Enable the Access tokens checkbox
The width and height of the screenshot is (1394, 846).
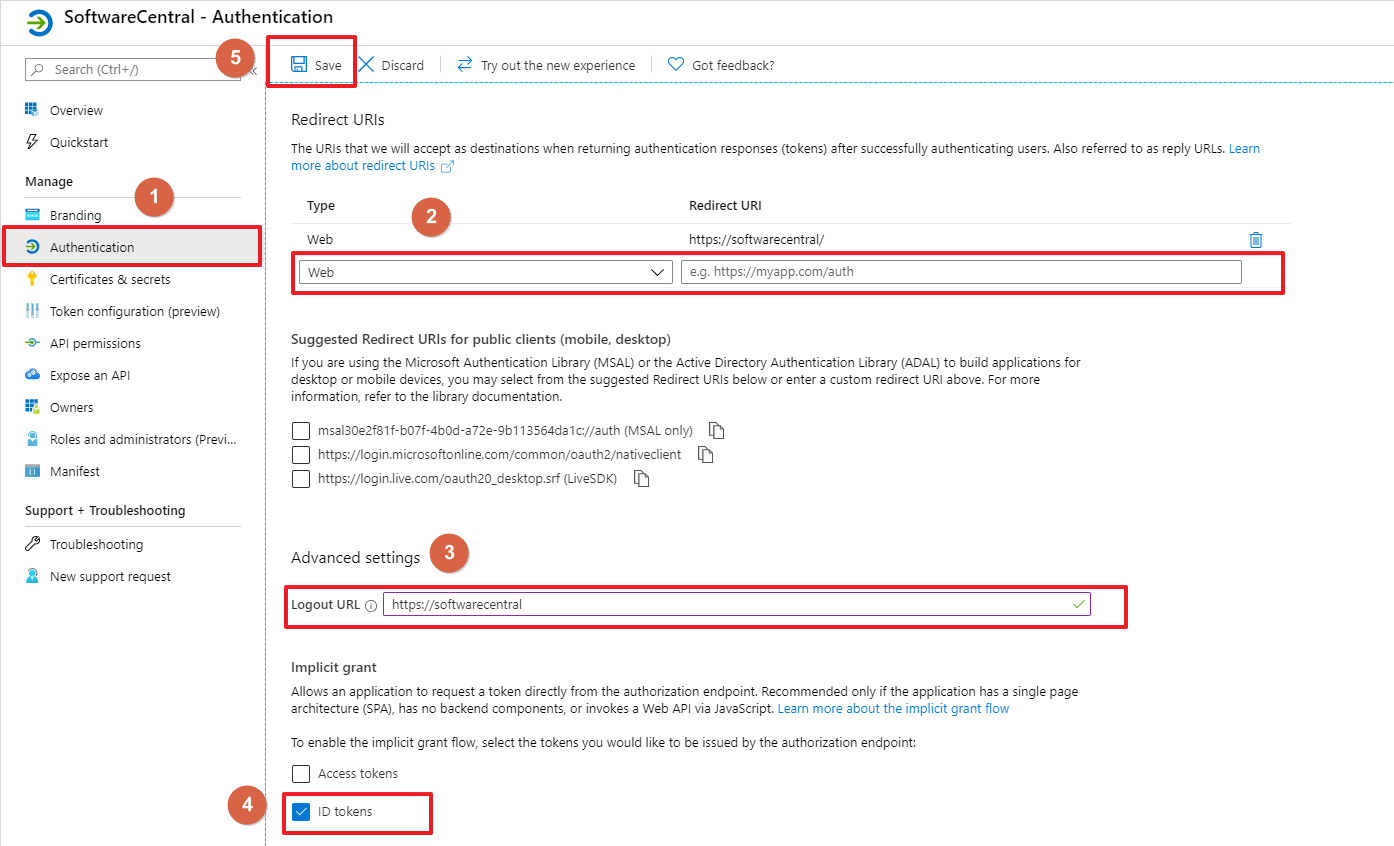click(301, 774)
